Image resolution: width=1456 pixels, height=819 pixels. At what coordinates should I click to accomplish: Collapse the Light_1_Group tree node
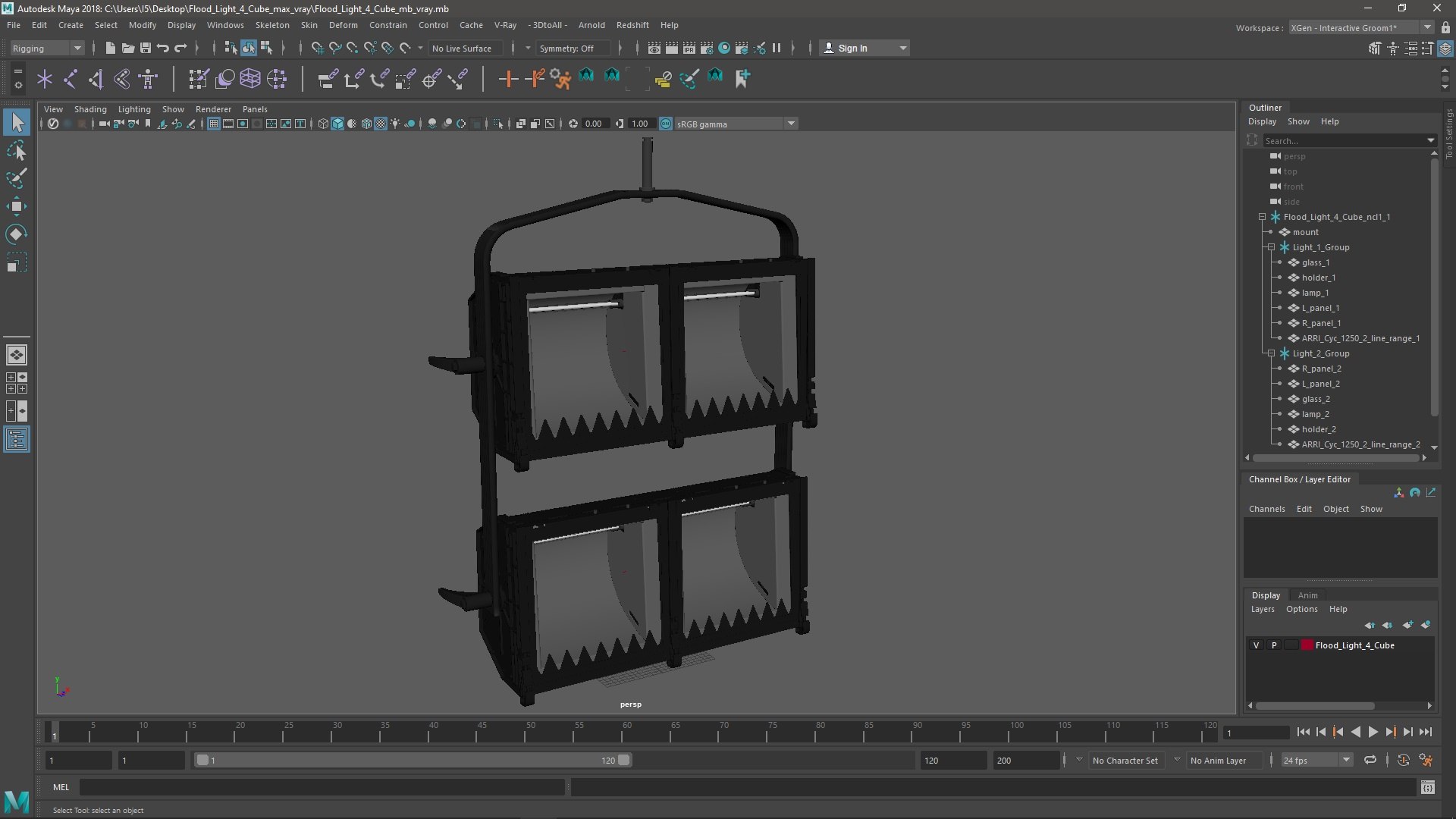coord(1271,247)
